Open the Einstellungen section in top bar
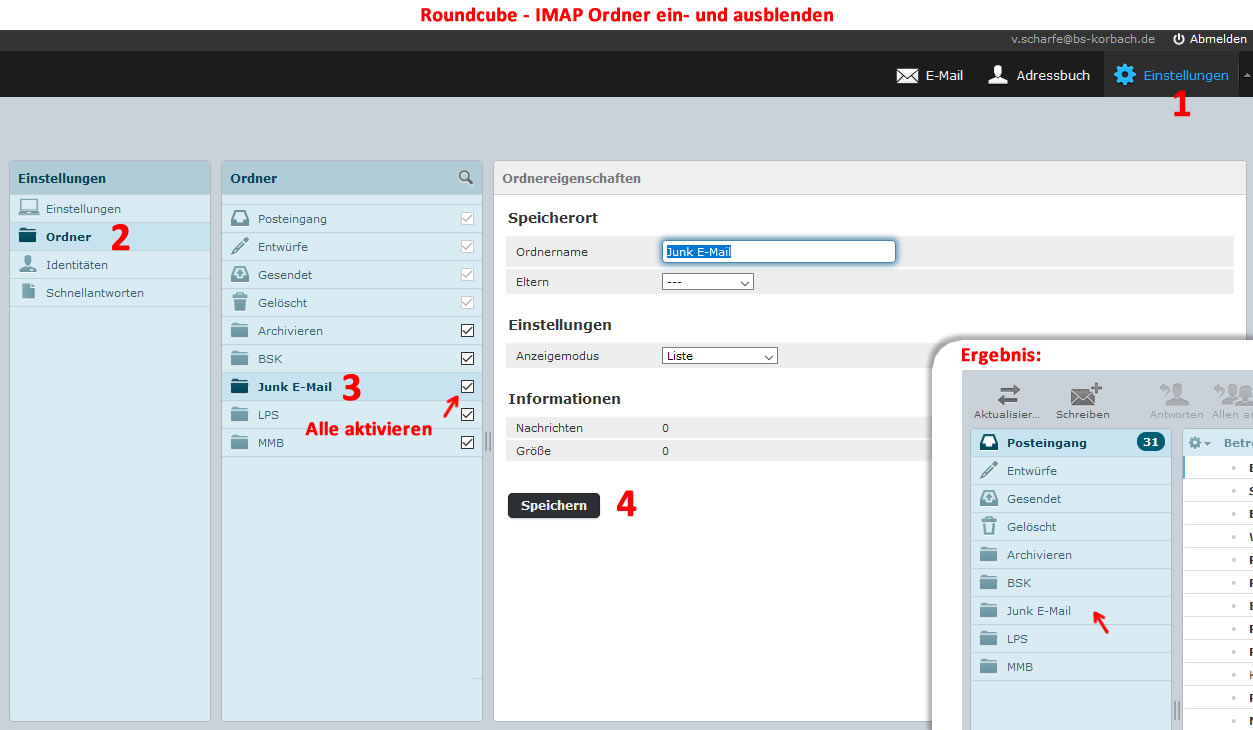 click(1171, 75)
